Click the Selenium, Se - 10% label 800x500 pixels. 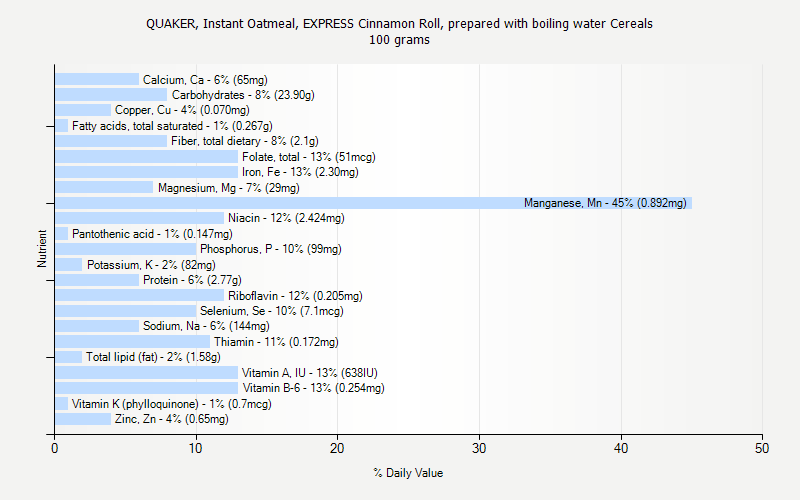272,311
